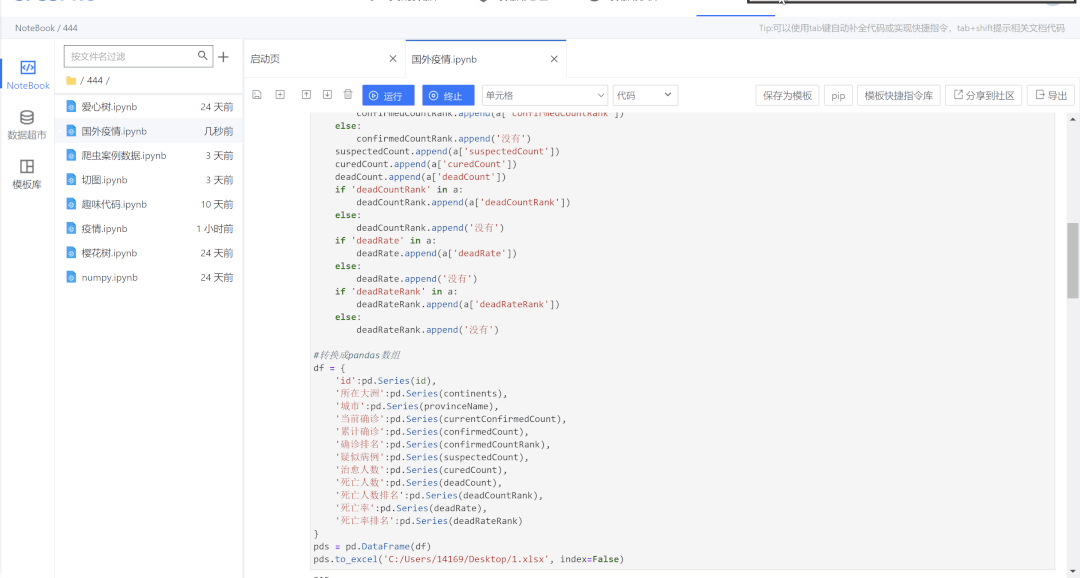Close the 国外疫情.ipynb tab
1080x578 pixels.
554,59
